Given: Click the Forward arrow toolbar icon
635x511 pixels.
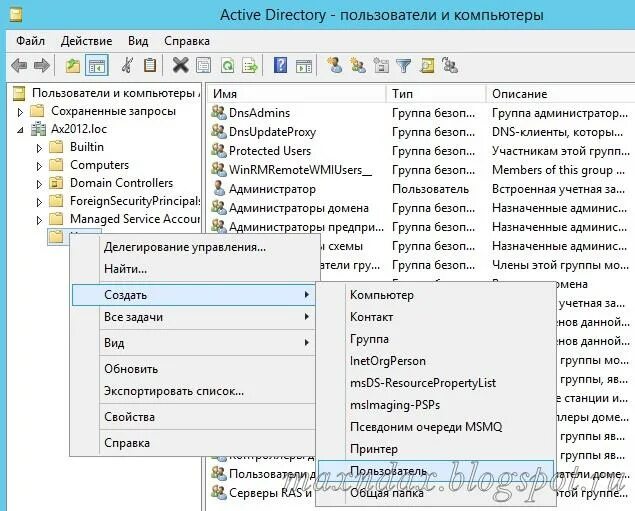Looking at the screenshot, I should click(42, 65).
